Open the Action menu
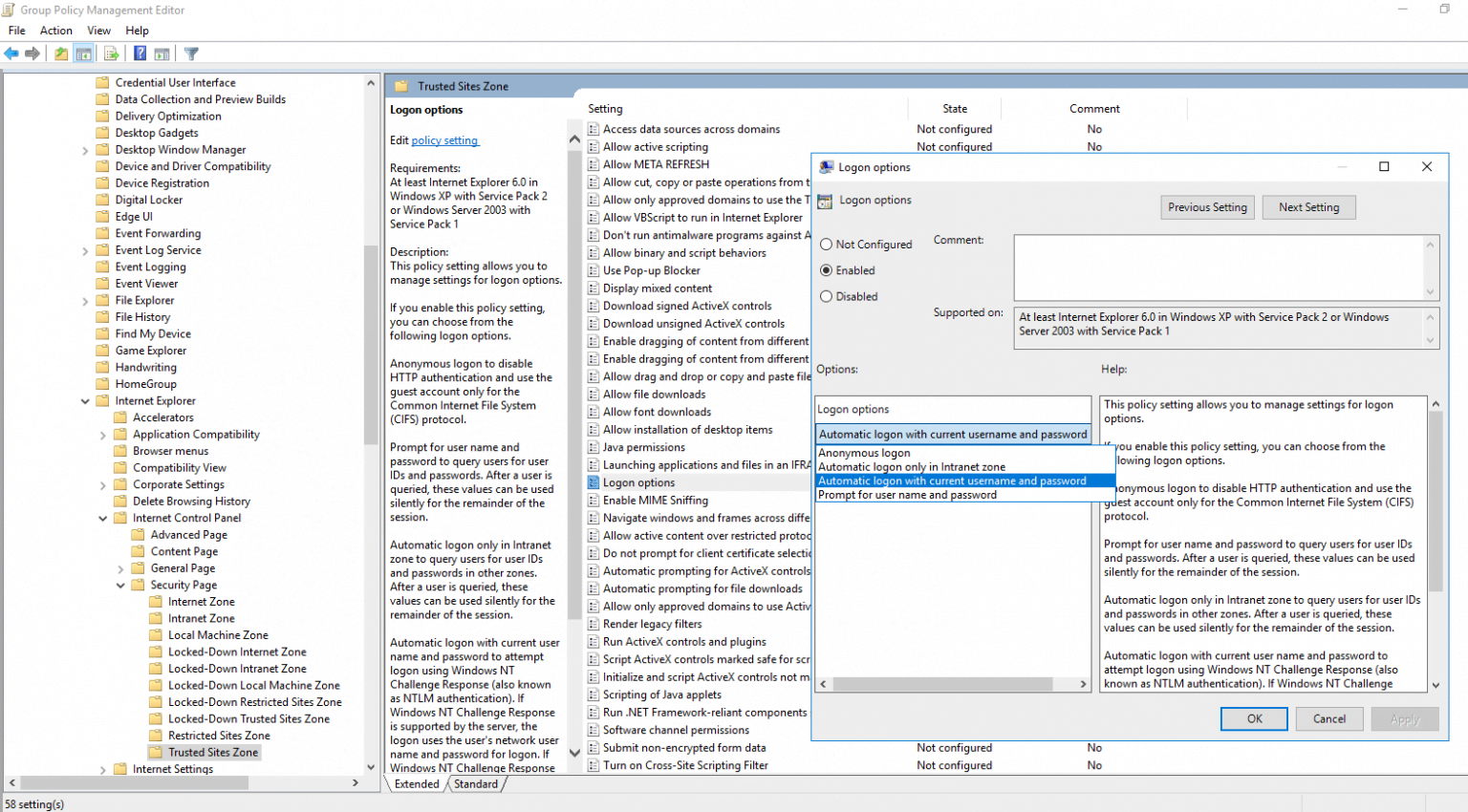 [56, 31]
